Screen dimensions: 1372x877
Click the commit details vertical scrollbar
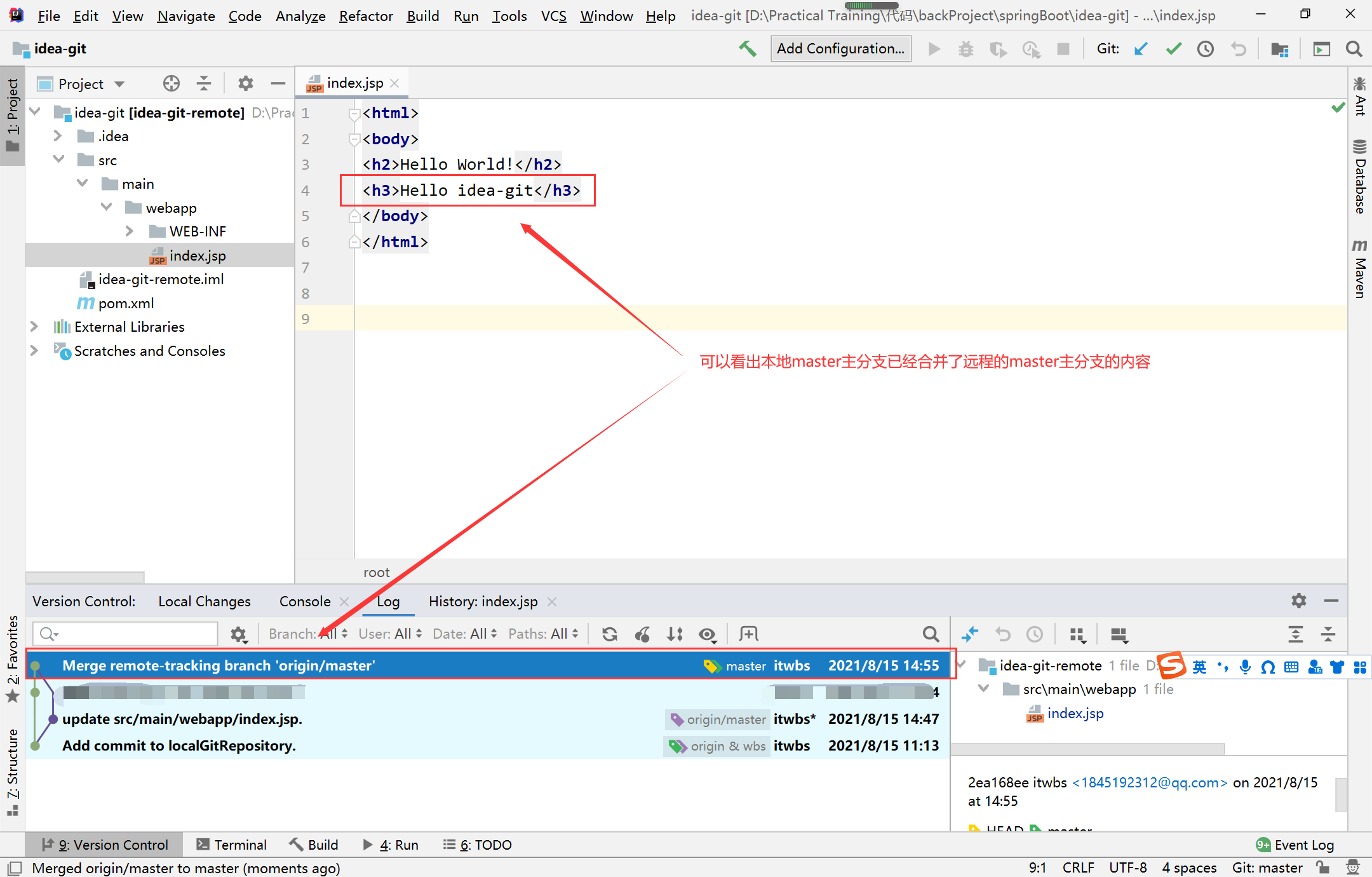(1341, 794)
